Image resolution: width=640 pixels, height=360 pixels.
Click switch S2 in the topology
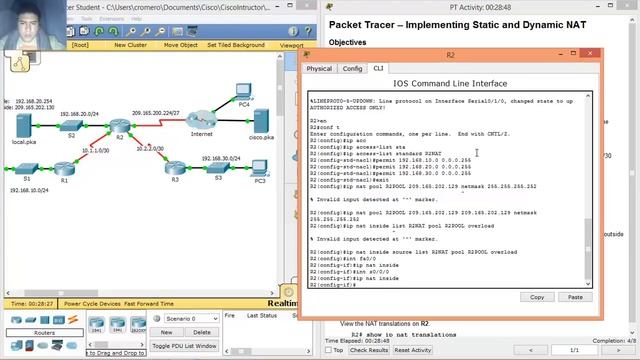pos(71,126)
